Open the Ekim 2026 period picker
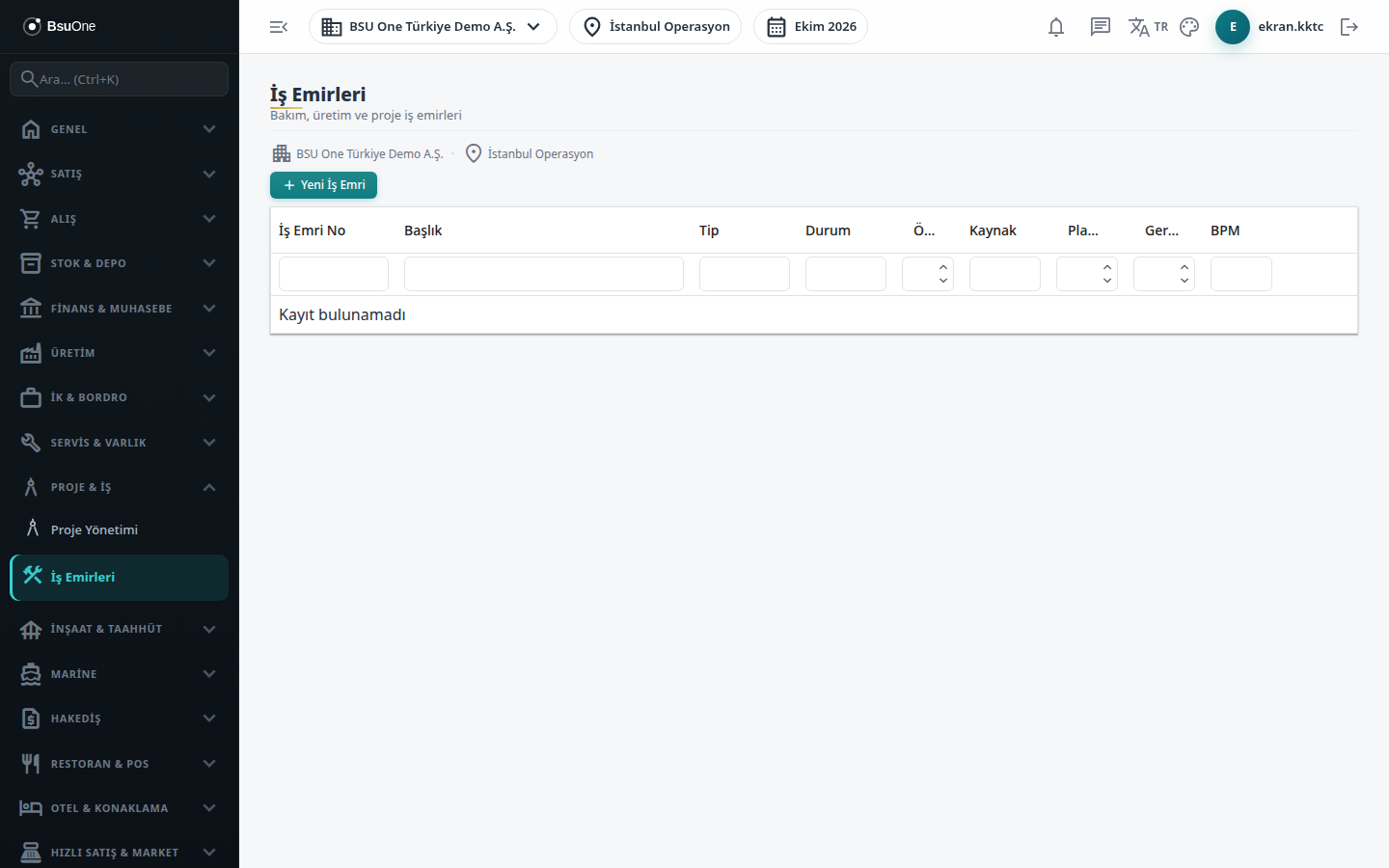Viewport: 1389px width, 868px height. 810,27
